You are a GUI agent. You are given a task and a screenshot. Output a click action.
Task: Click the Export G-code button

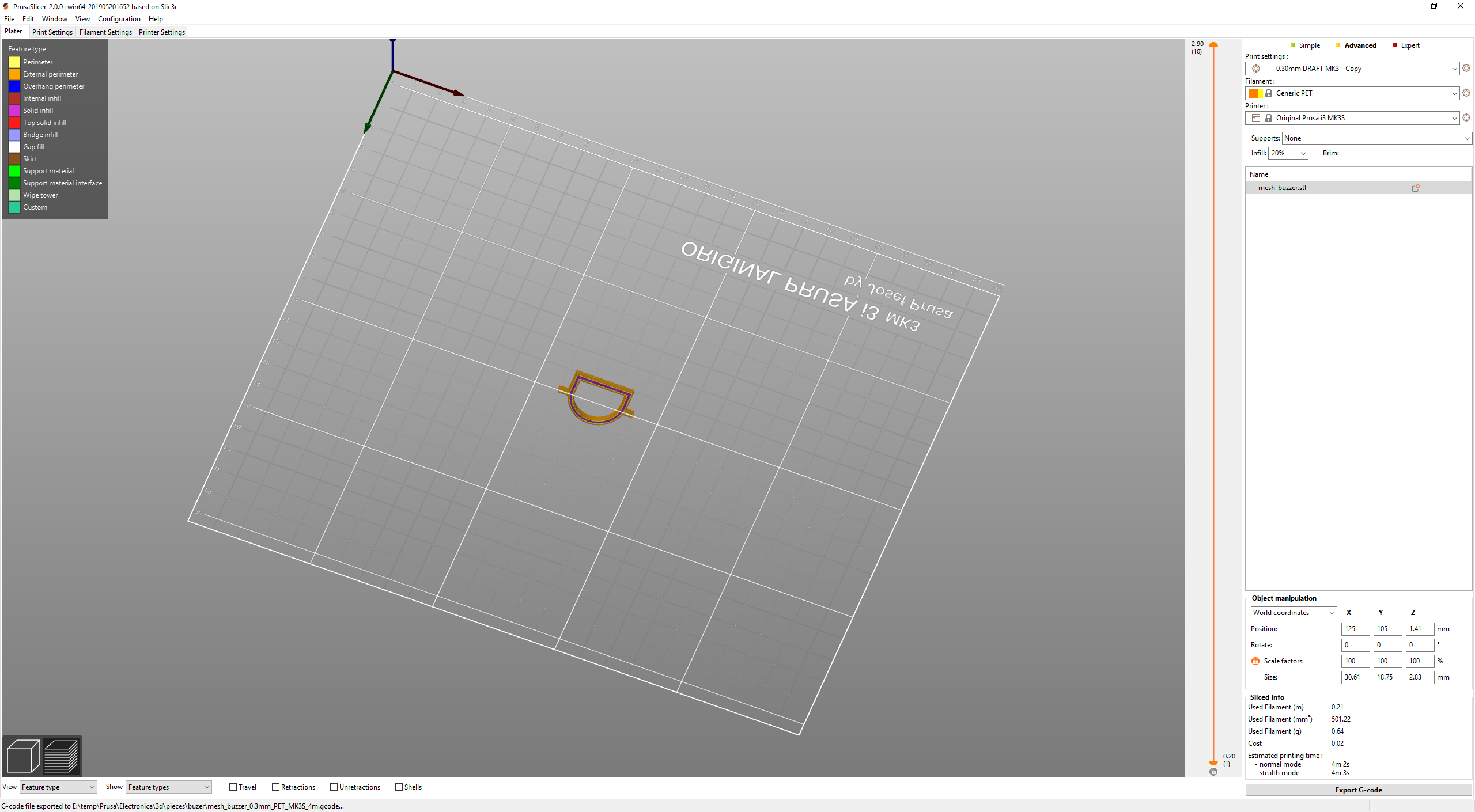click(x=1359, y=790)
